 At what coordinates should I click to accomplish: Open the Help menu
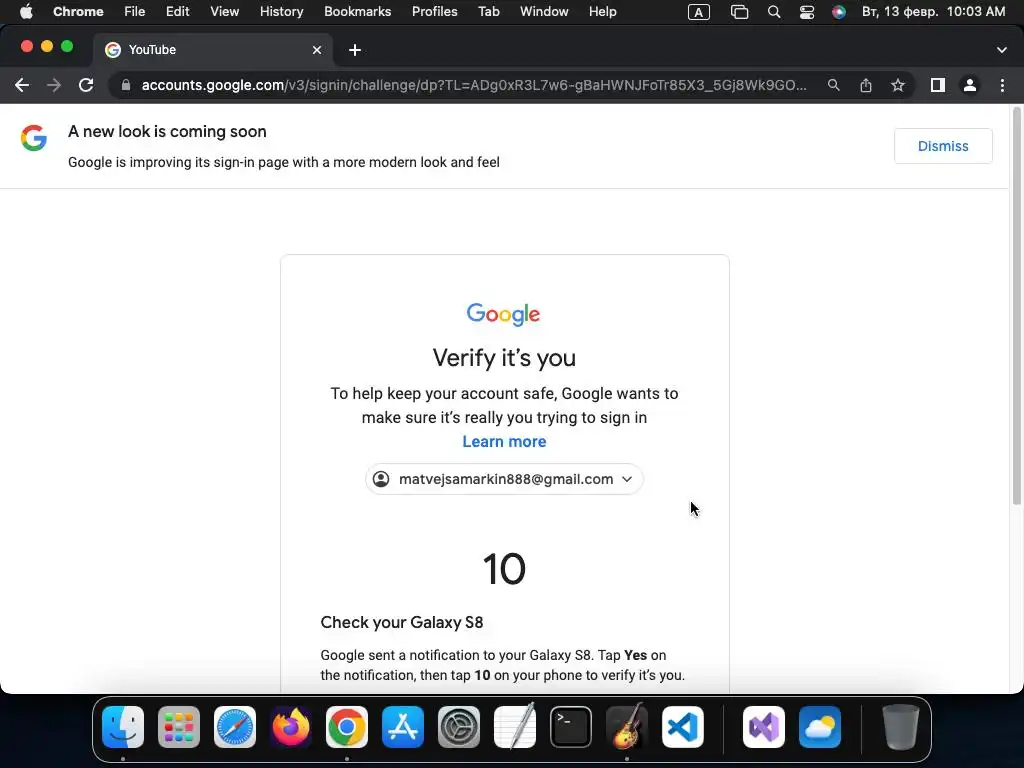tap(603, 12)
